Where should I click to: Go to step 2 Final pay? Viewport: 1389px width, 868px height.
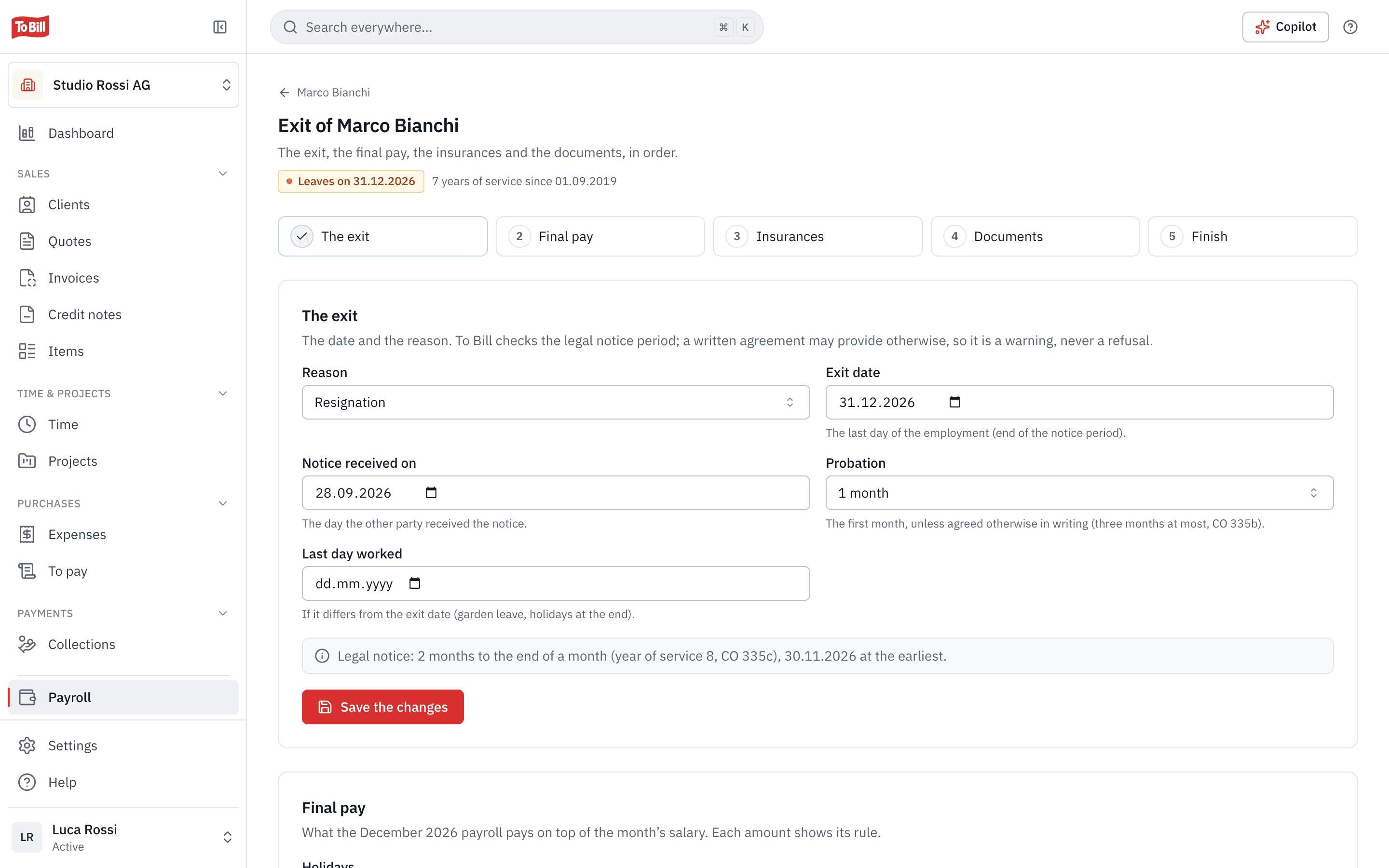pyautogui.click(x=600, y=236)
